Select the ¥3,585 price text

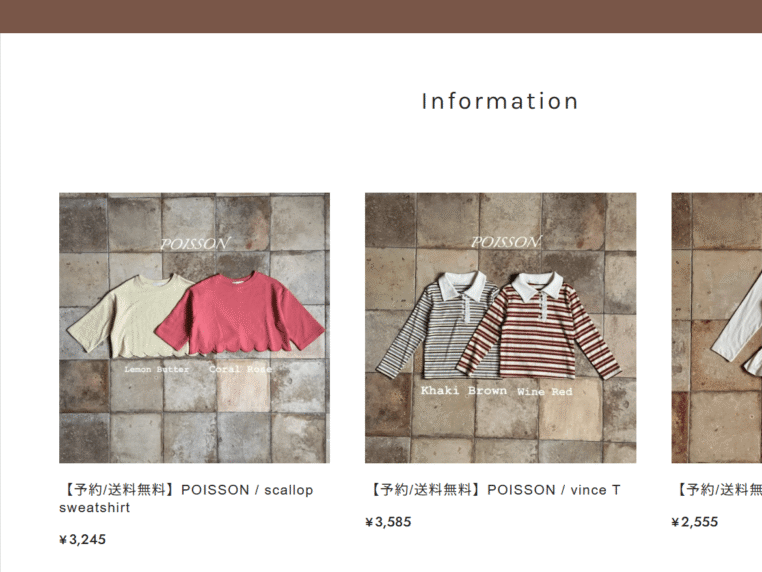[388, 522]
